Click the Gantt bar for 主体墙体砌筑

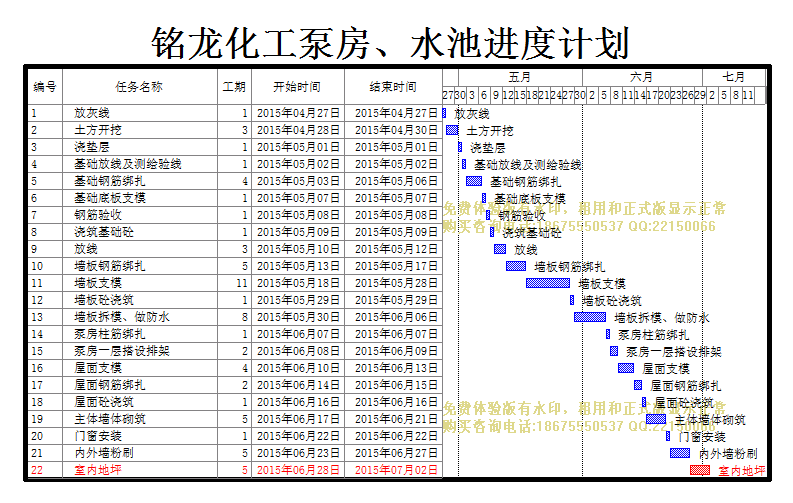pos(655,419)
